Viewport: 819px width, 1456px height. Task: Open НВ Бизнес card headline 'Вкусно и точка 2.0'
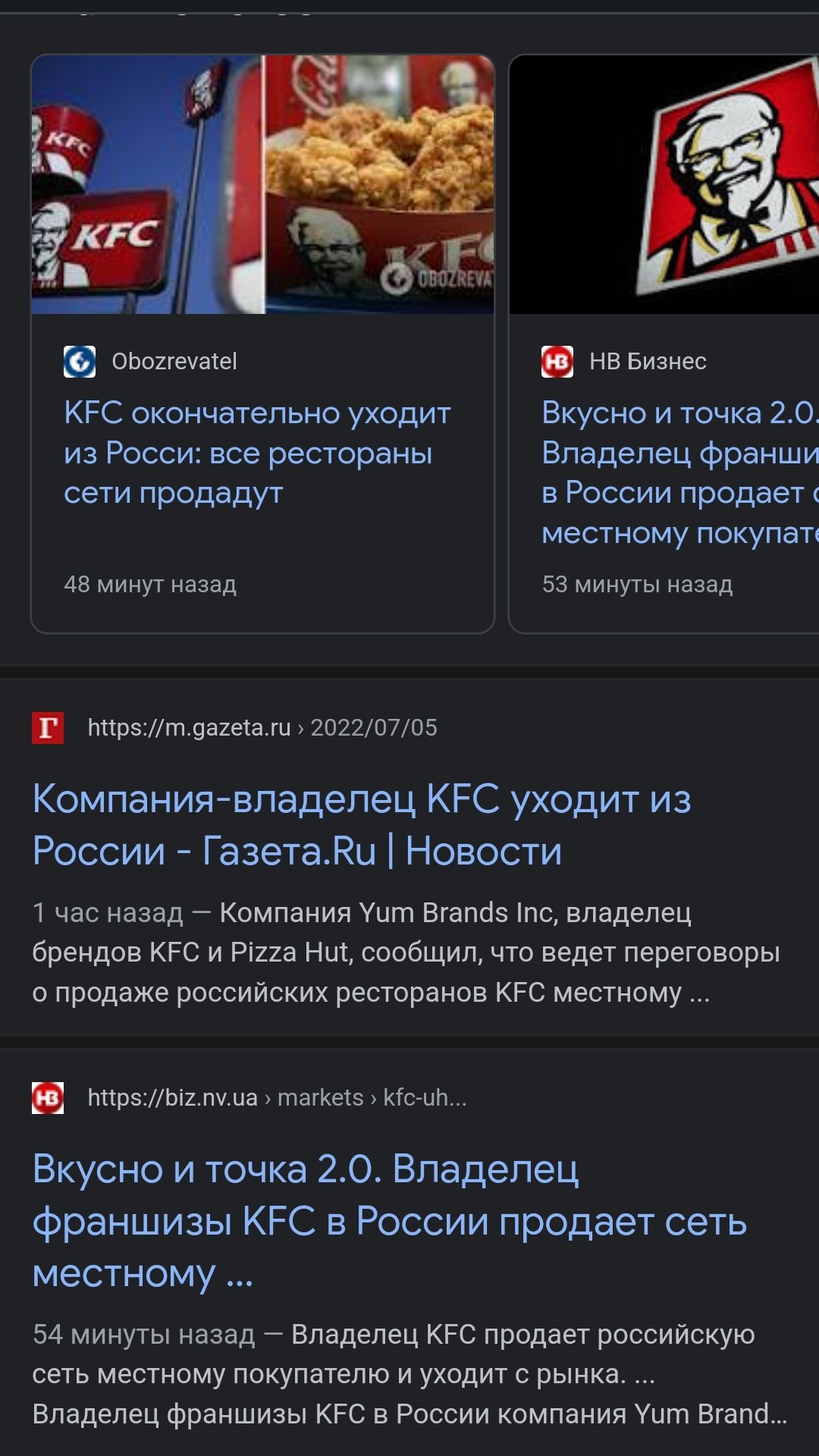[x=680, y=472]
